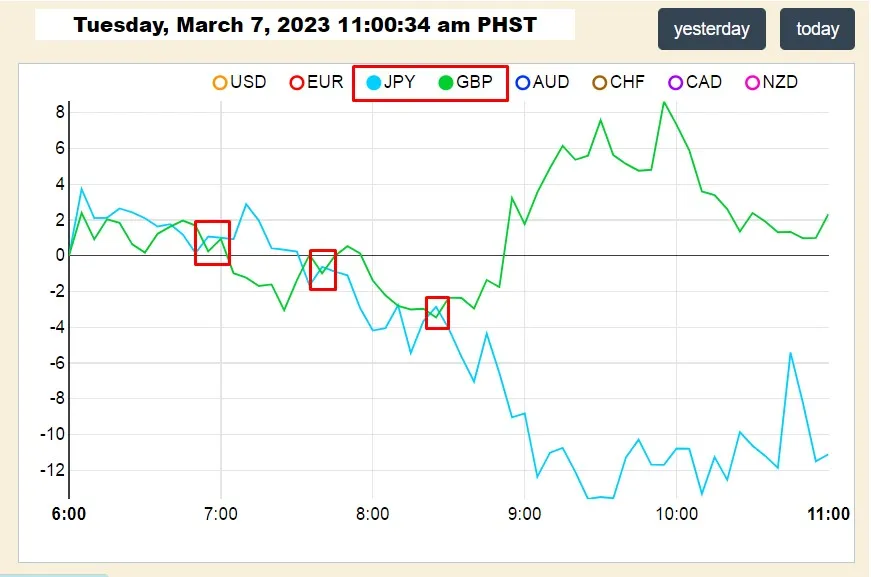
Task: Enable the AUD blue legend circle
Action: (523, 83)
